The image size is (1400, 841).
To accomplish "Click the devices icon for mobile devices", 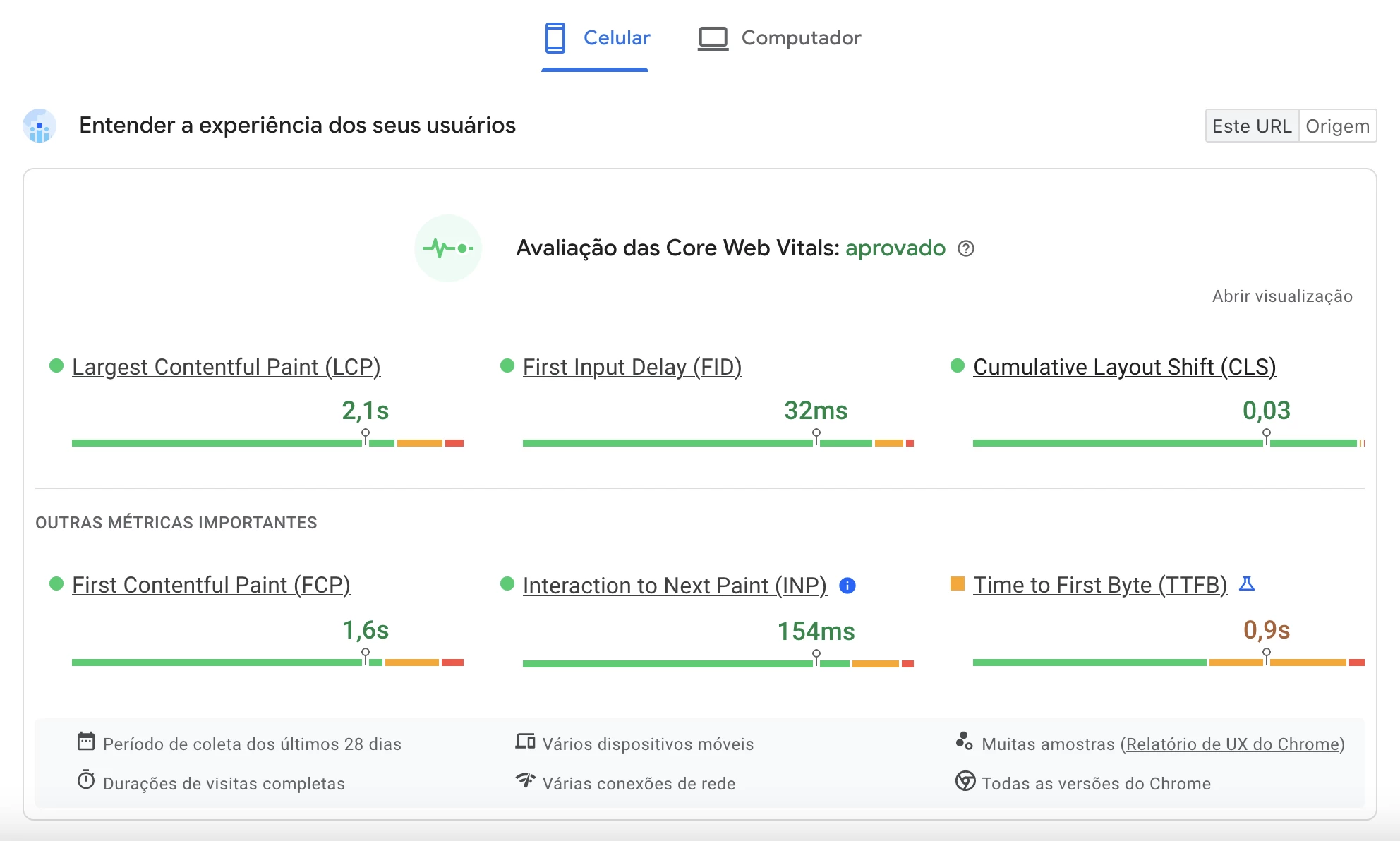I will coord(525,742).
